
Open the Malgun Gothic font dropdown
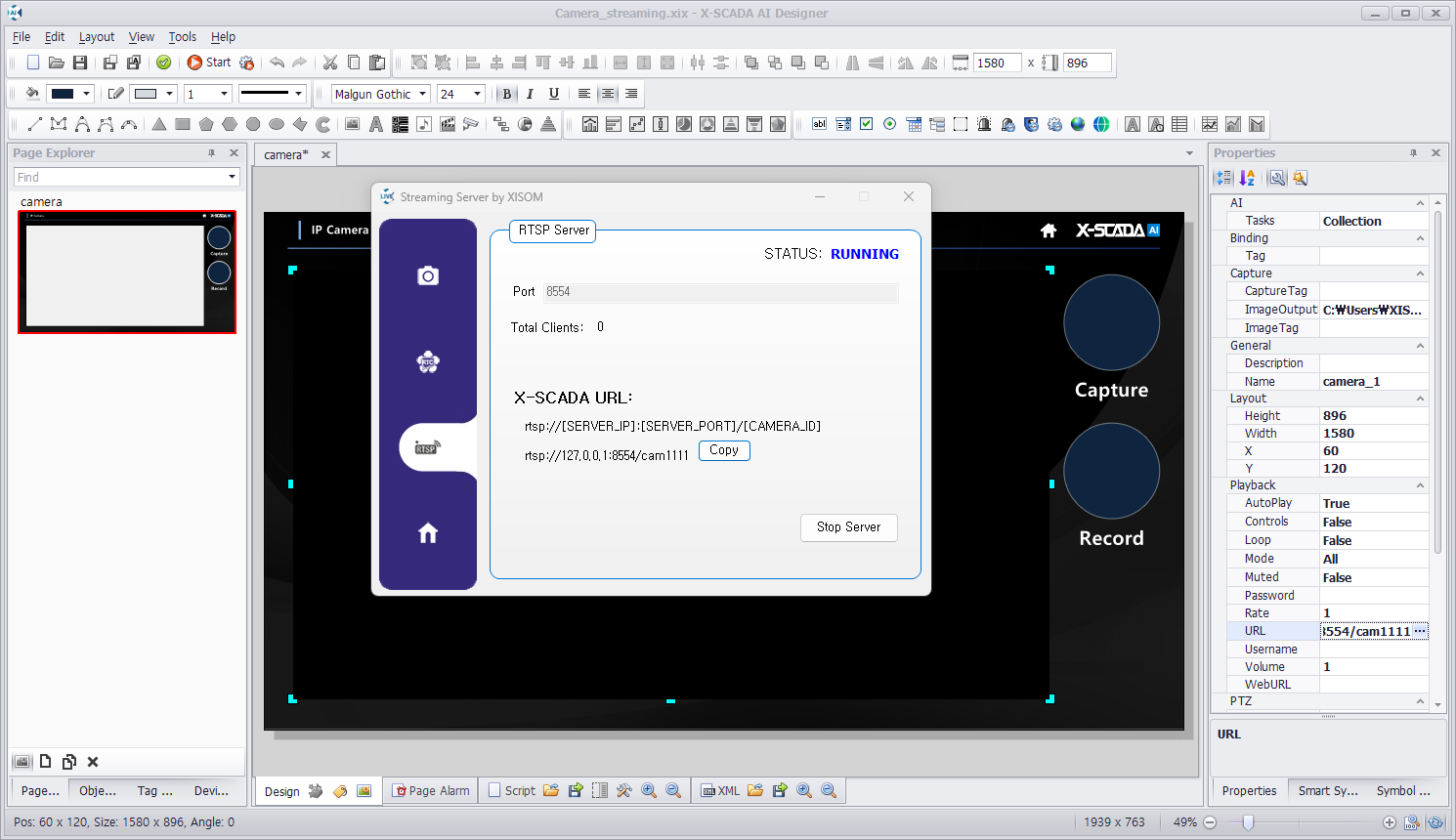pos(423,94)
